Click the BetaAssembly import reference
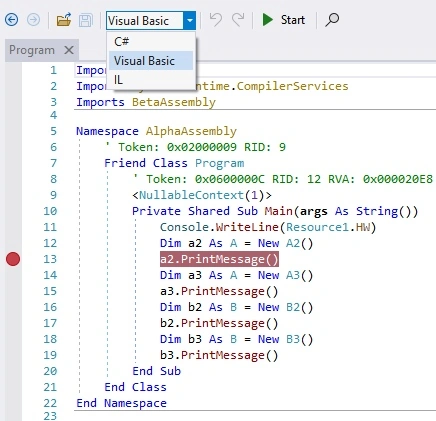The width and height of the screenshot is (436, 421). pos(174,102)
